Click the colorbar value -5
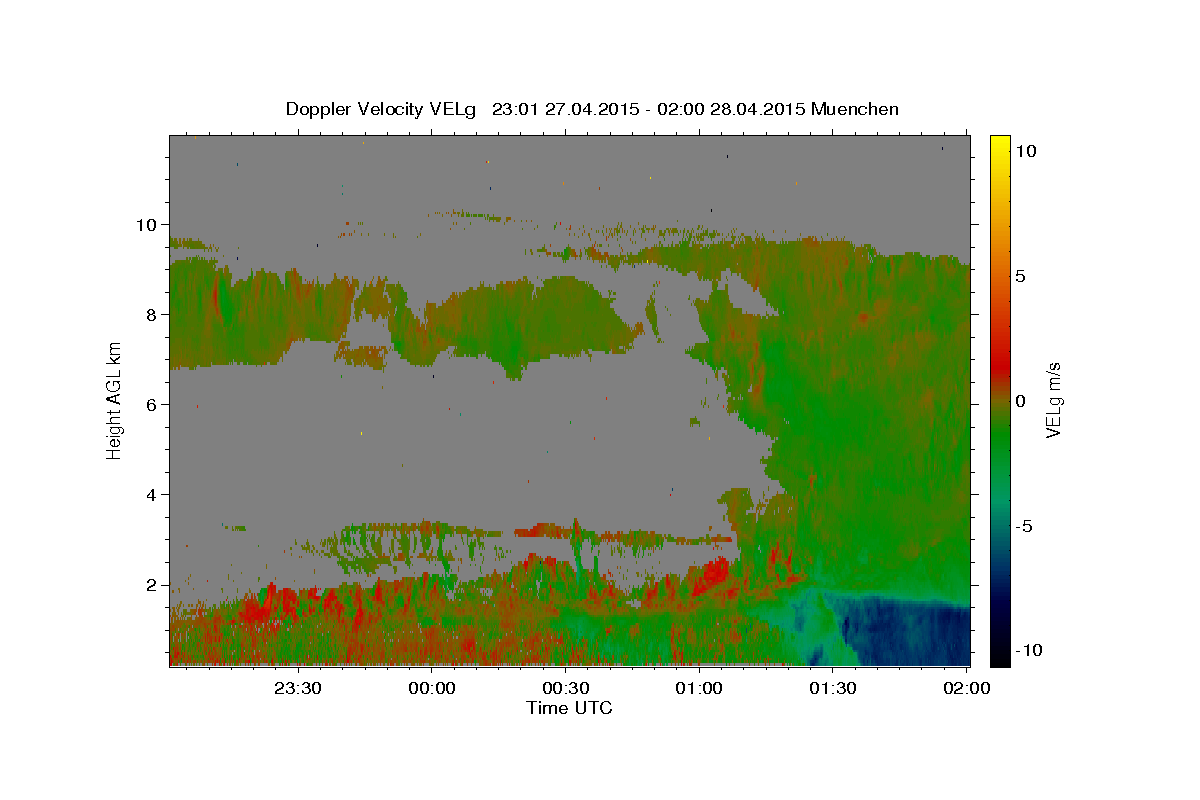This screenshot has height=800, width=1200. pyautogui.click(x=1024, y=526)
